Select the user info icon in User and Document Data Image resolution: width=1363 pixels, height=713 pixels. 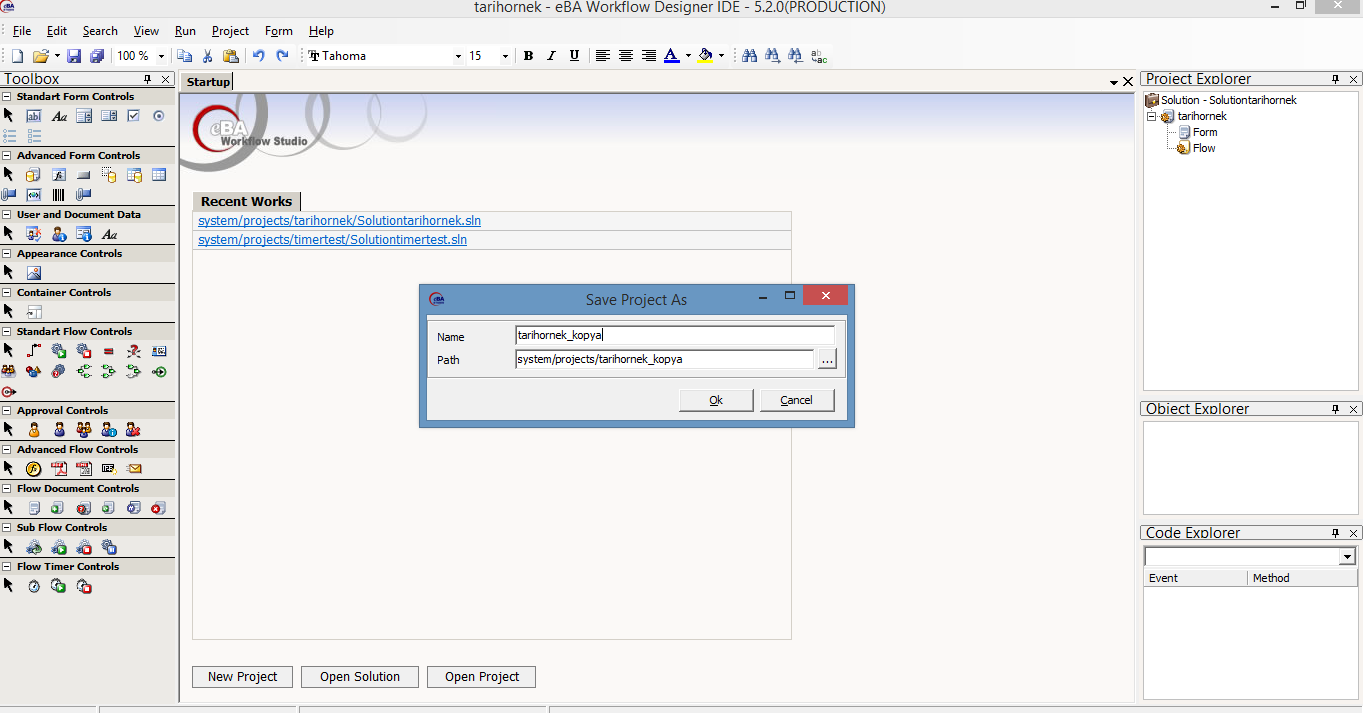59,234
